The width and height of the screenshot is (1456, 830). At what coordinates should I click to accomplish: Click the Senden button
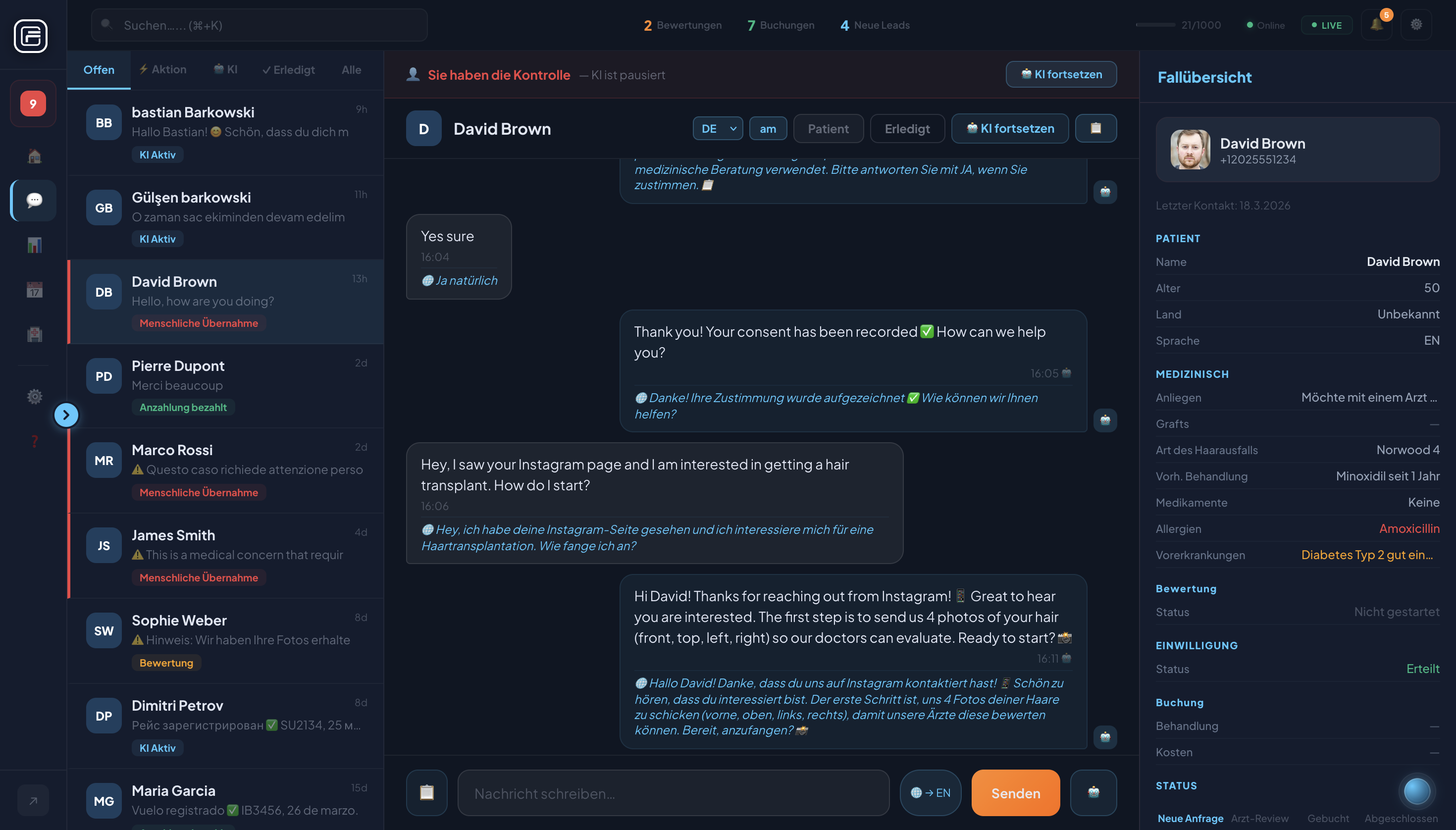(1015, 792)
